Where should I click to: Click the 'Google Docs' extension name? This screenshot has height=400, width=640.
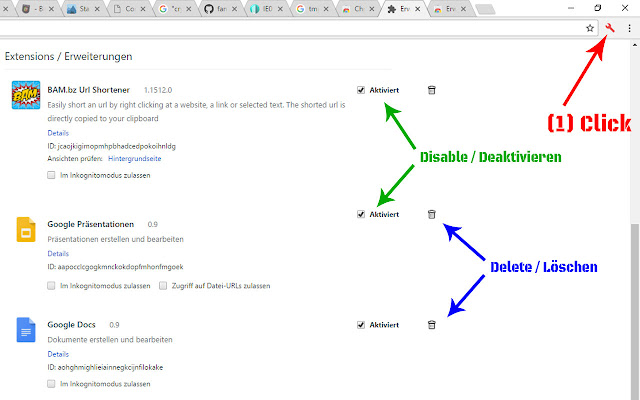71,325
